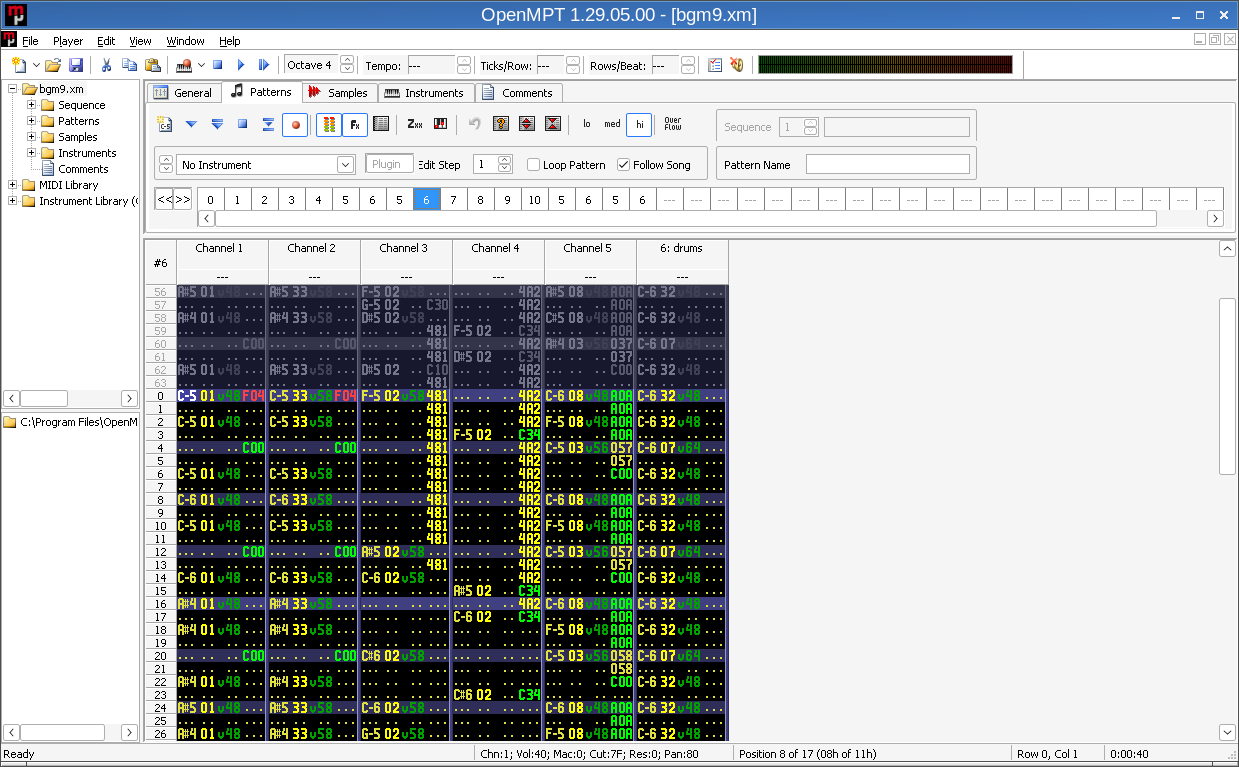Click the question-mark pattern info icon
This screenshot has height=767, width=1239.
[x=501, y=124]
